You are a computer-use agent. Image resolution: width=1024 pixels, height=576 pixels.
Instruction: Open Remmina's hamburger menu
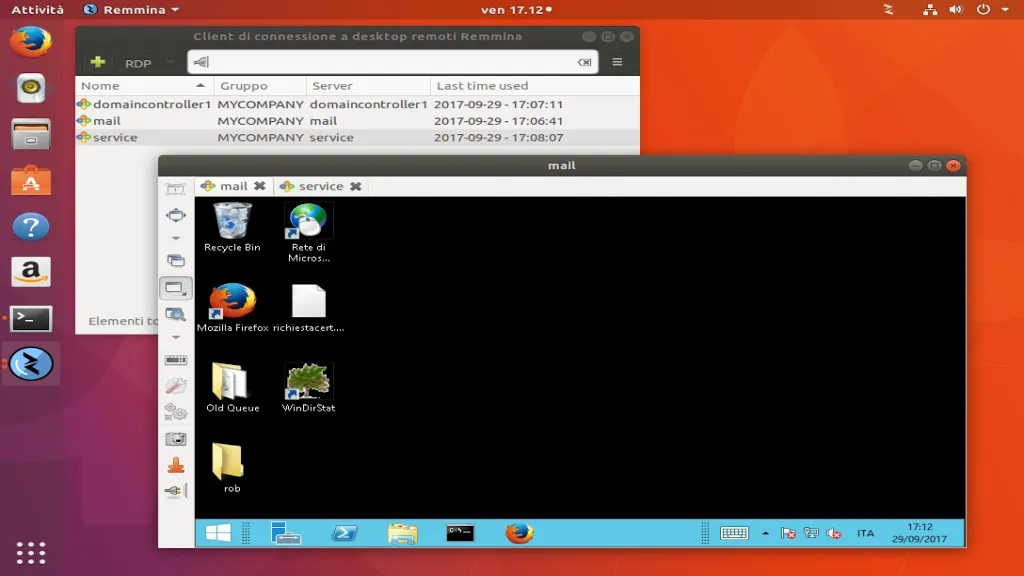coord(617,62)
